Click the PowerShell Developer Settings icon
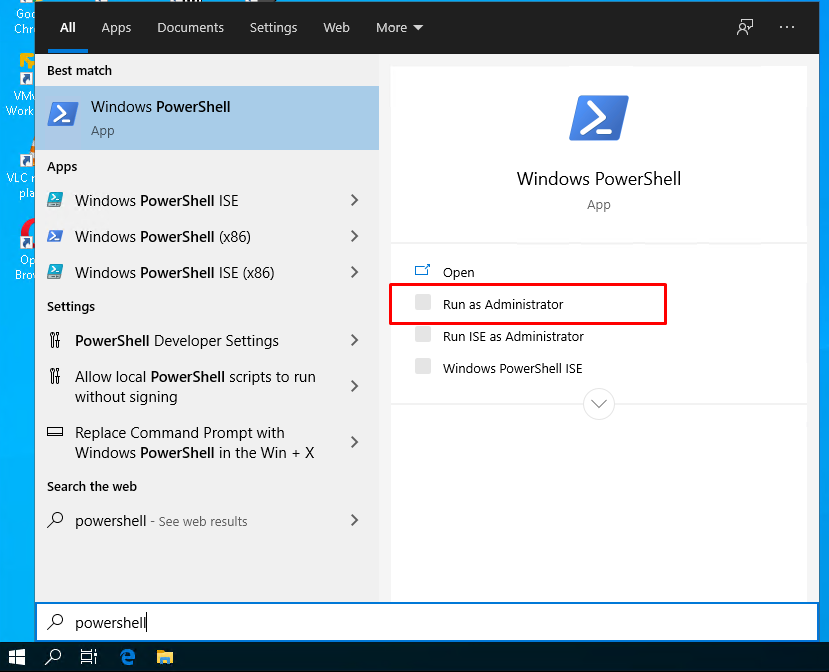The image size is (829, 672). [x=55, y=340]
